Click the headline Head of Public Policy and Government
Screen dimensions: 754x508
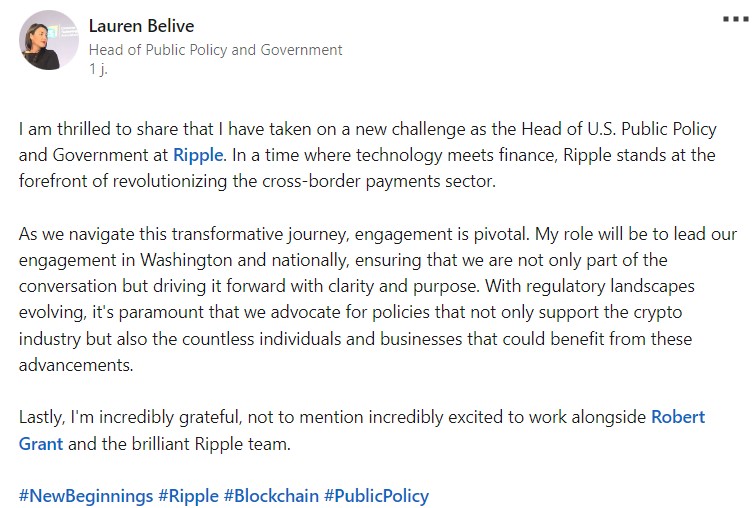(x=215, y=50)
